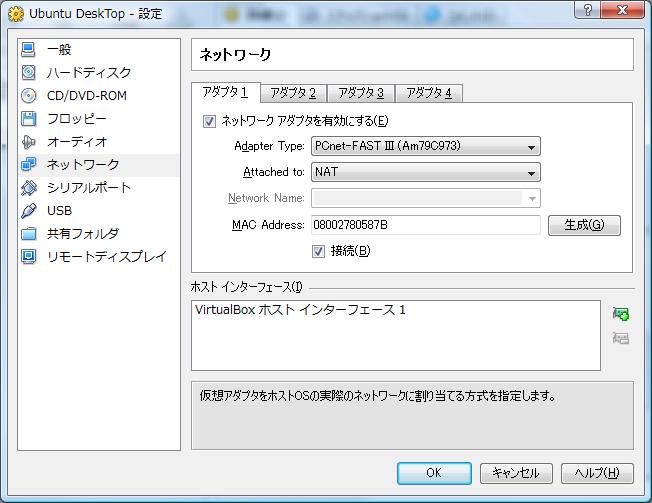Open the Attached to NAT dropdown
The image size is (652, 503).
point(426,172)
